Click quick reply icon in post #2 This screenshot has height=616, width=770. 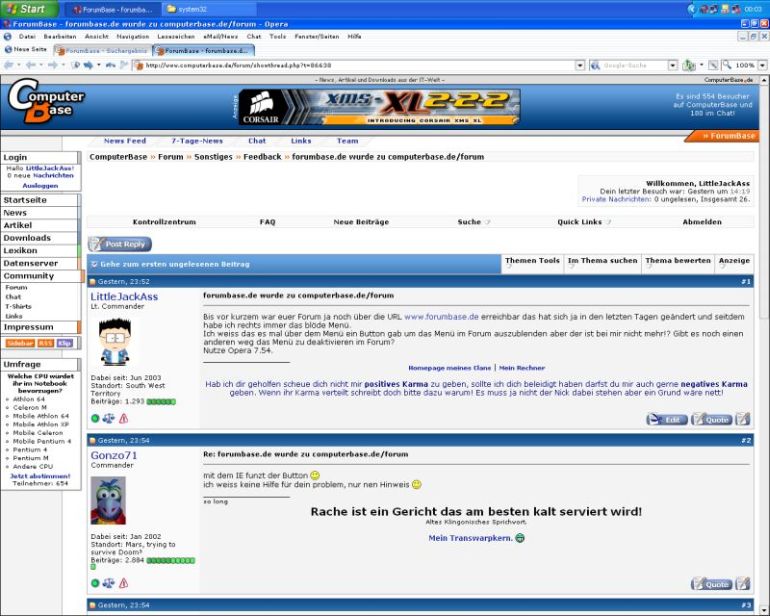[x=743, y=584]
